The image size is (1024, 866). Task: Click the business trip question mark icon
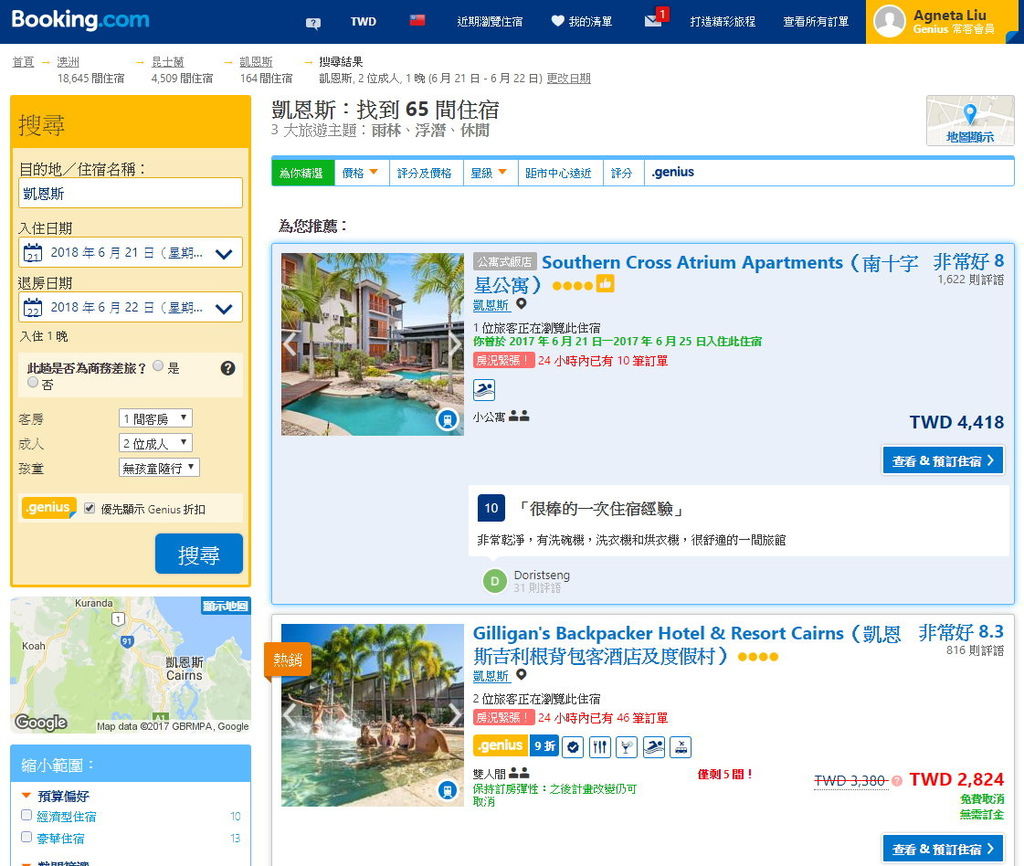tap(228, 368)
